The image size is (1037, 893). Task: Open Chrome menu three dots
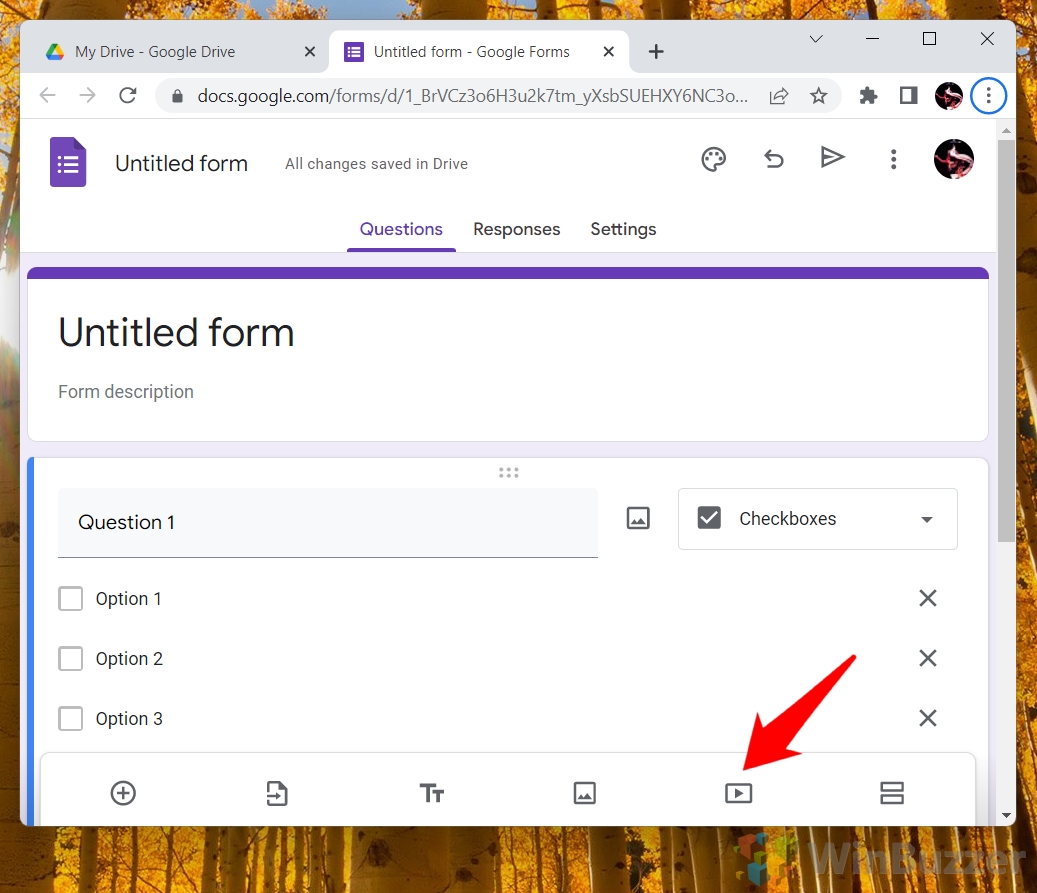click(x=989, y=96)
